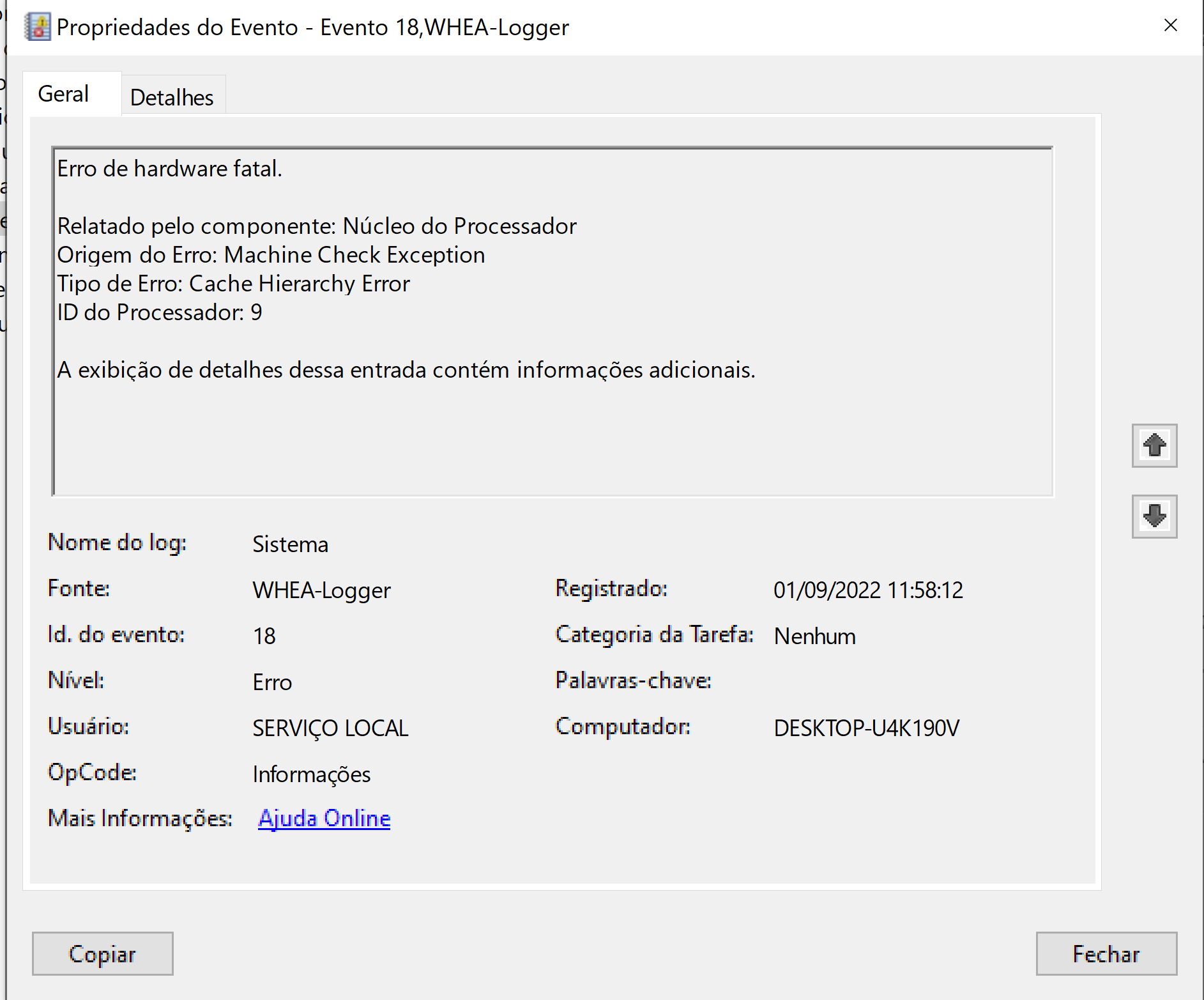Click the 'Categoria da Tarefa:' label
Viewport: 1204px width, 1000px height.
pos(655,635)
